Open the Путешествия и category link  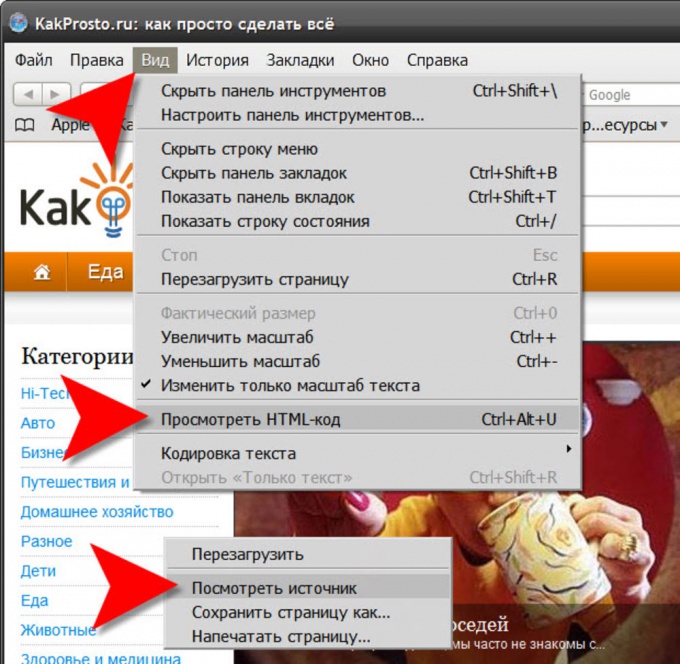[75, 482]
